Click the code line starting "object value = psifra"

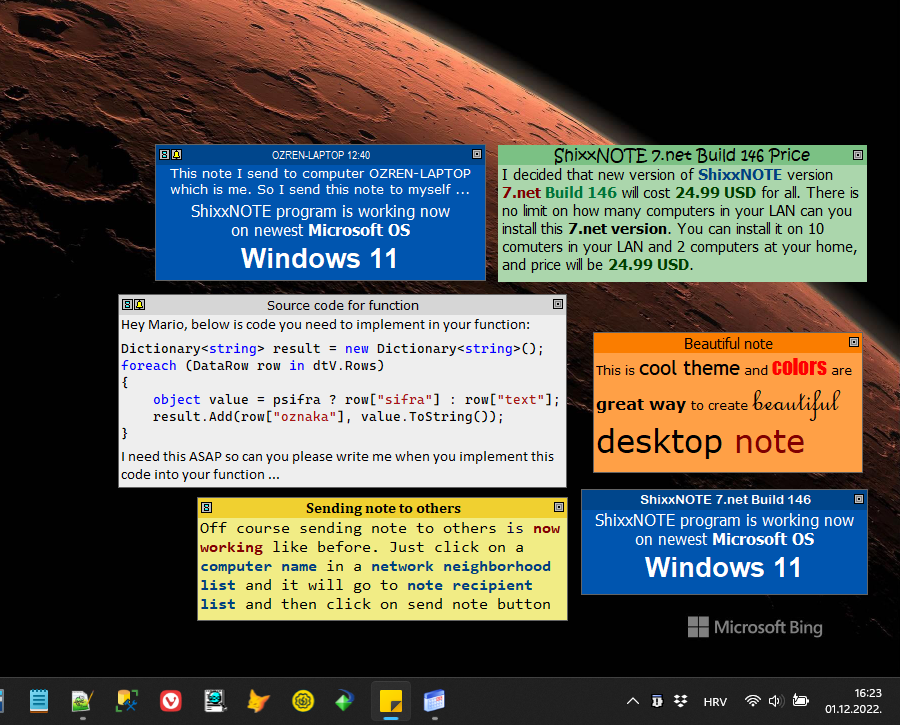tap(356, 400)
